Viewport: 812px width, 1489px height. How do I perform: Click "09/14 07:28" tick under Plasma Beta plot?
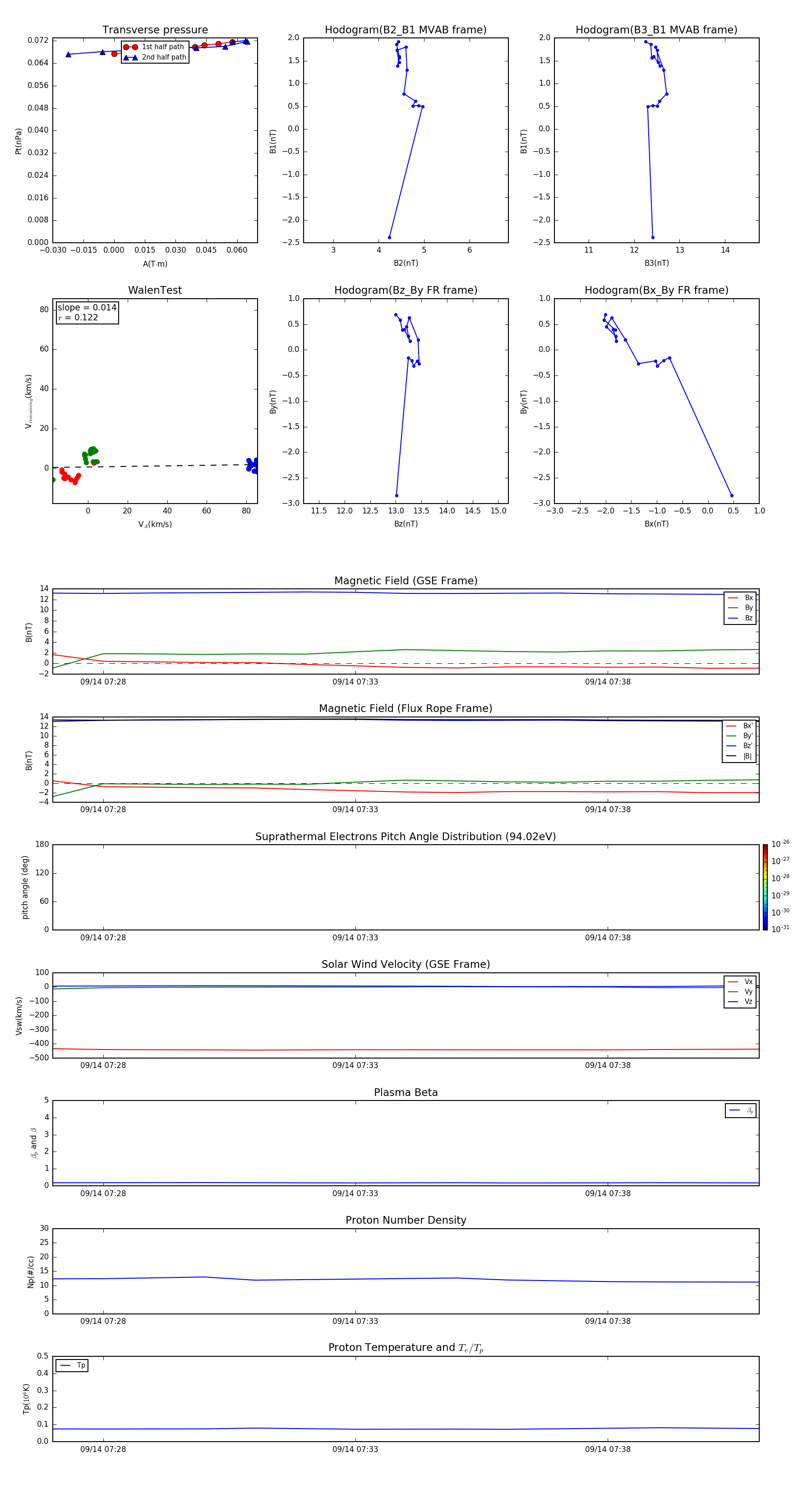[103, 1193]
